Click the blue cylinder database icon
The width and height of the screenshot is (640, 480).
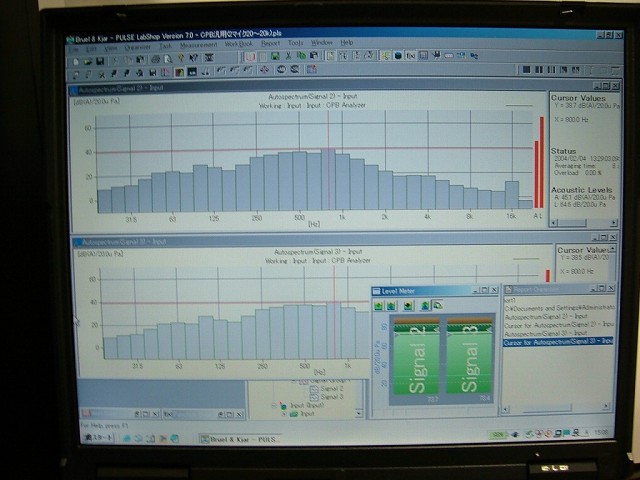point(397,56)
